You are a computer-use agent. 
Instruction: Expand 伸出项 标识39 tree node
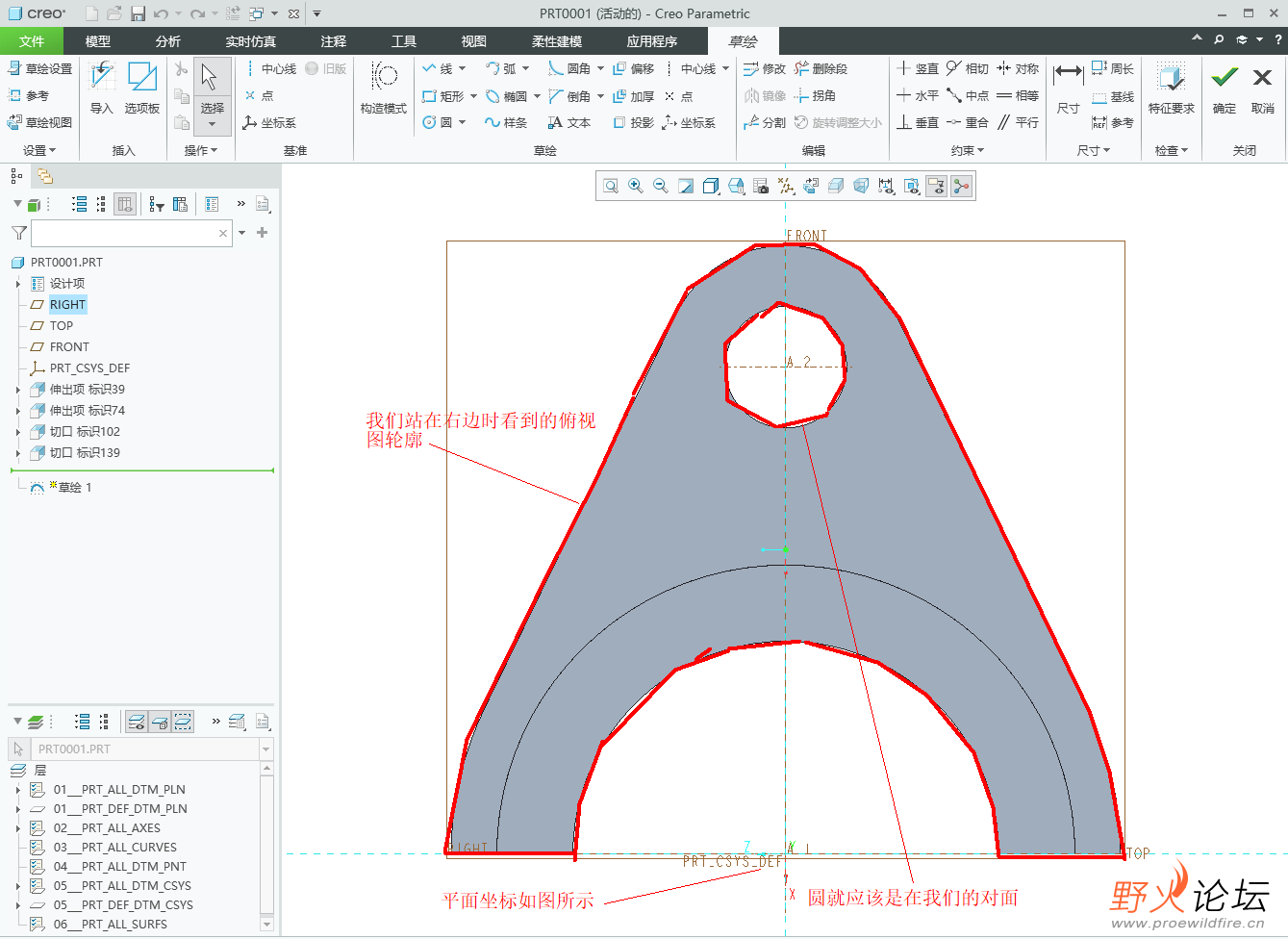pos(18,390)
